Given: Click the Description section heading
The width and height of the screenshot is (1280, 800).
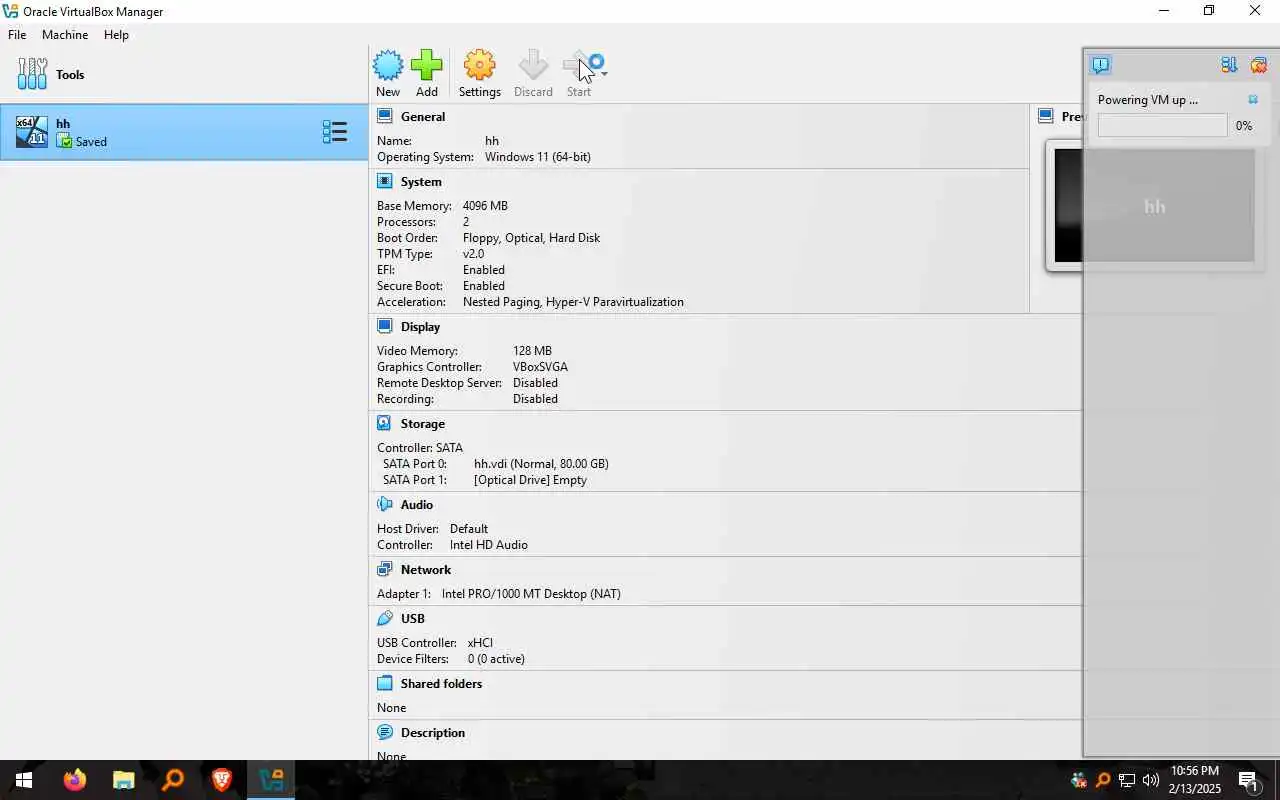Looking at the screenshot, I should pyautogui.click(x=433, y=732).
